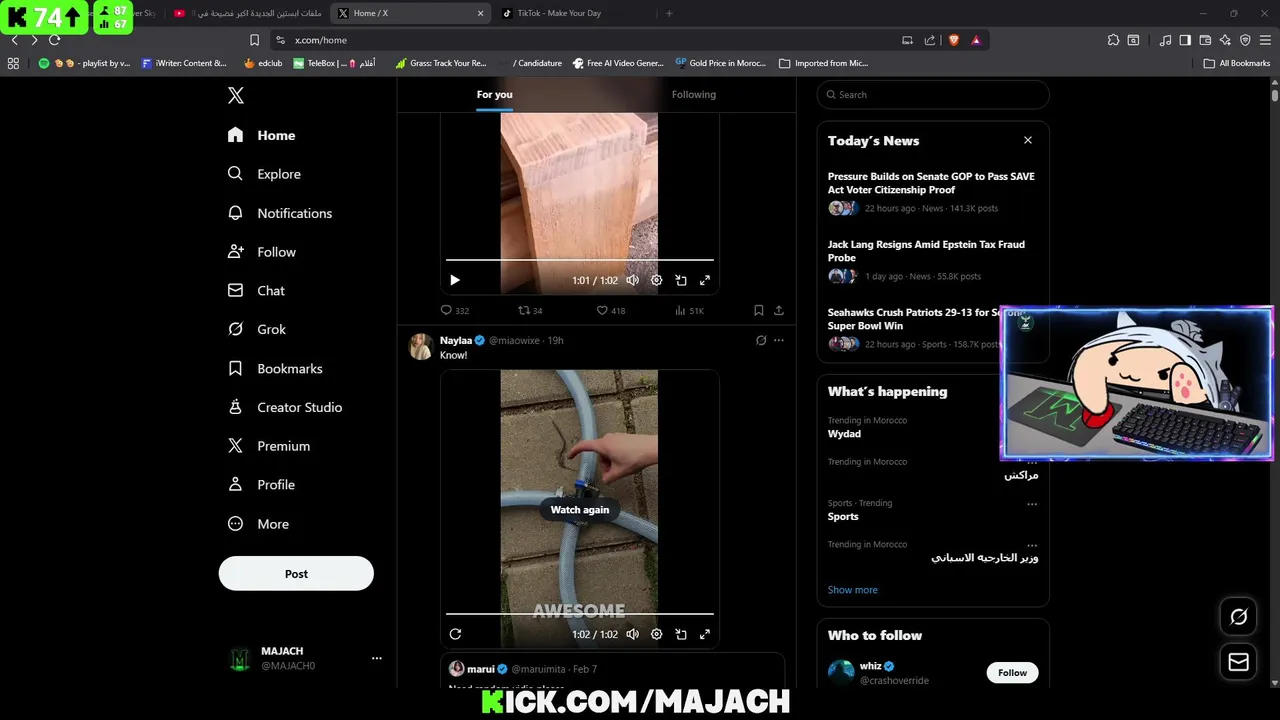This screenshot has width=1280, height=720.
Task: Click the X logo in the sidebar
Action: [236, 95]
